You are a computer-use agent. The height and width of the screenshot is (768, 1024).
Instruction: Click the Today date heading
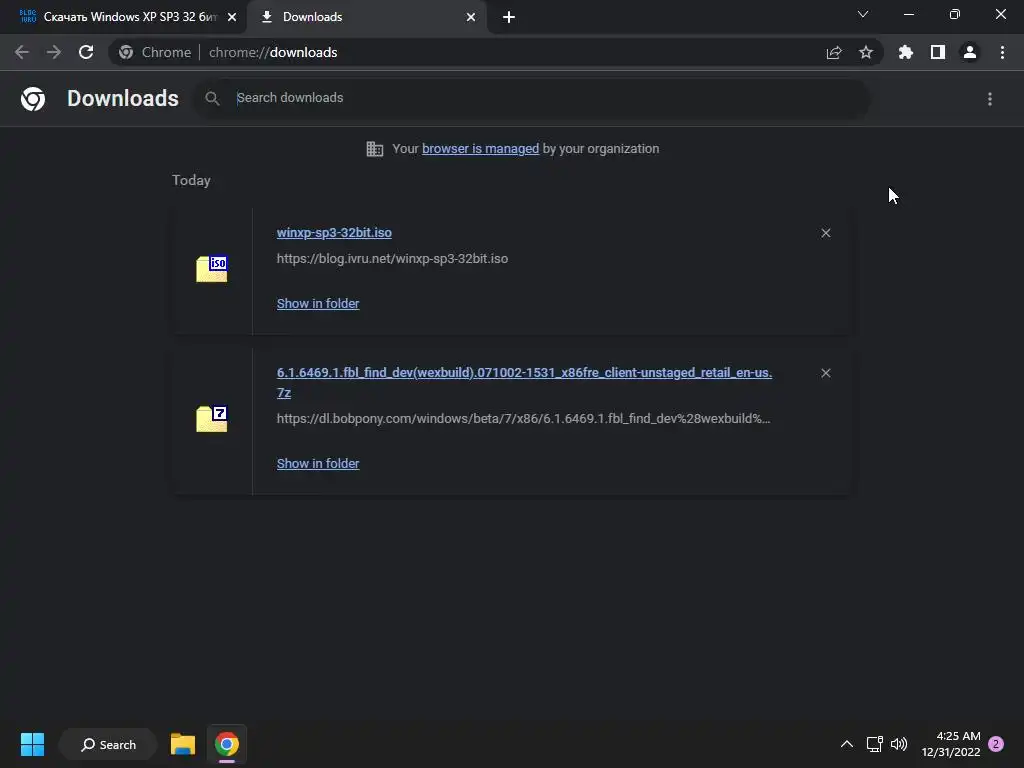[x=191, y=180]
